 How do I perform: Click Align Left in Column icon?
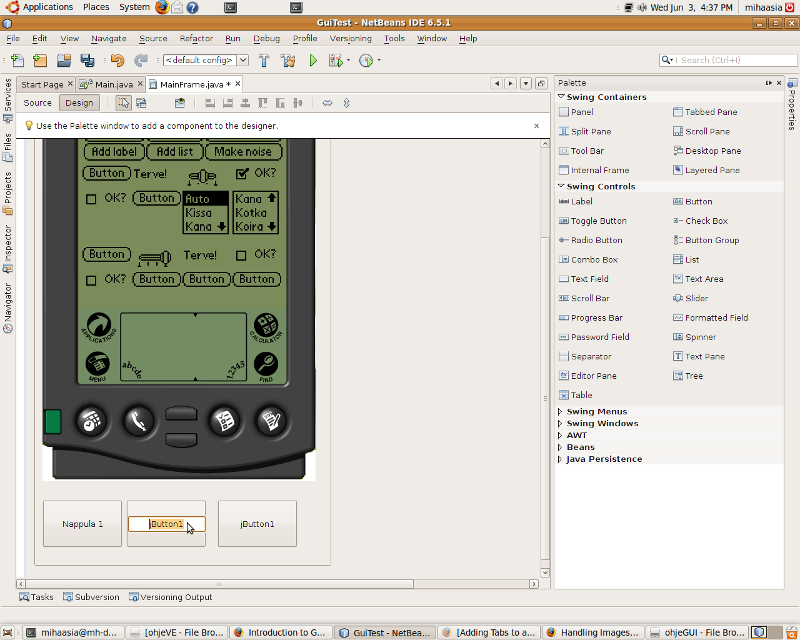[x=210, y=103]
